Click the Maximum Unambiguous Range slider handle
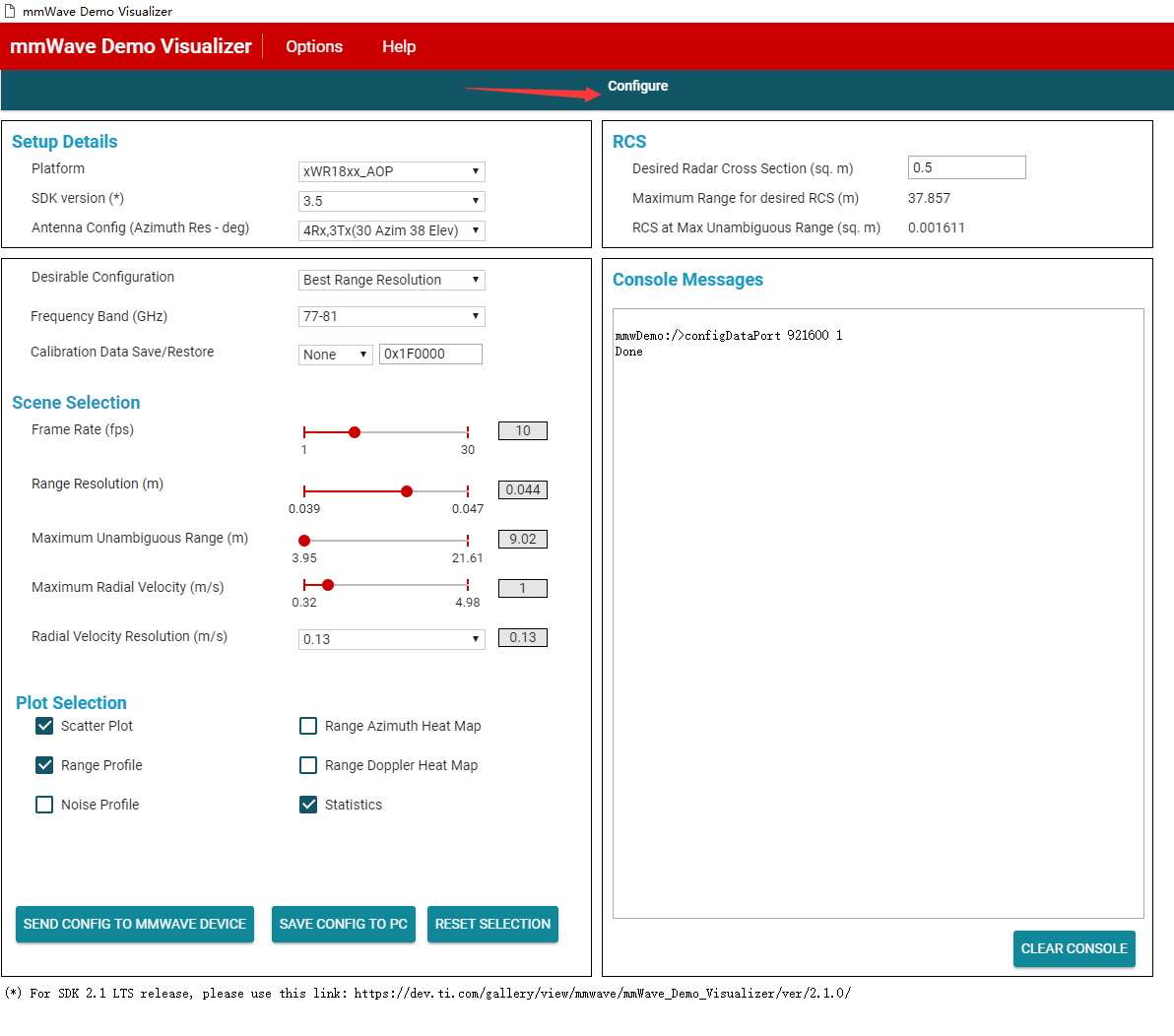This screenshot has width=1174, height=1036. (304, 541)
